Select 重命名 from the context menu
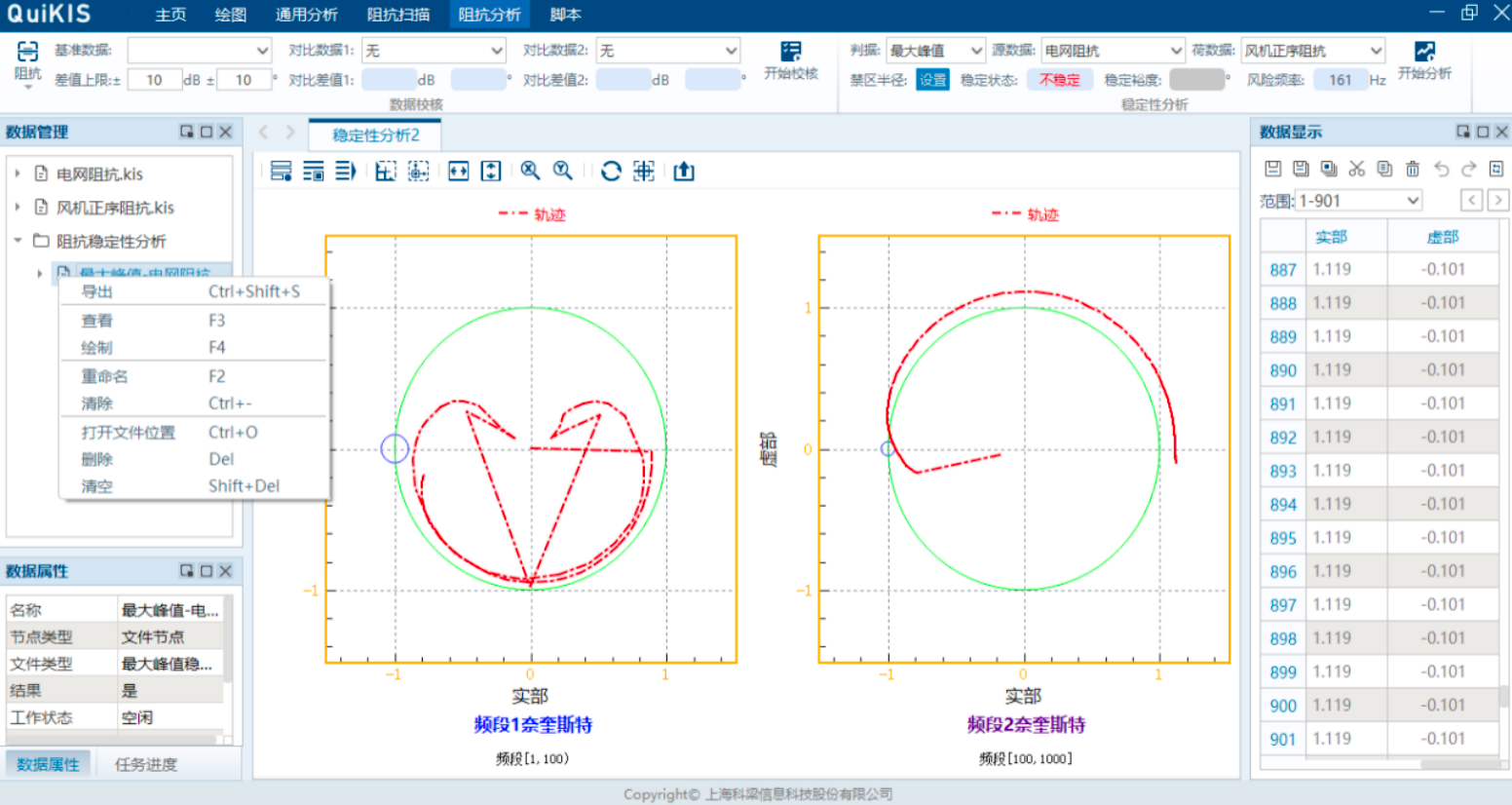The width and height of the screenshot is (1512, 805). pos(104,376)
